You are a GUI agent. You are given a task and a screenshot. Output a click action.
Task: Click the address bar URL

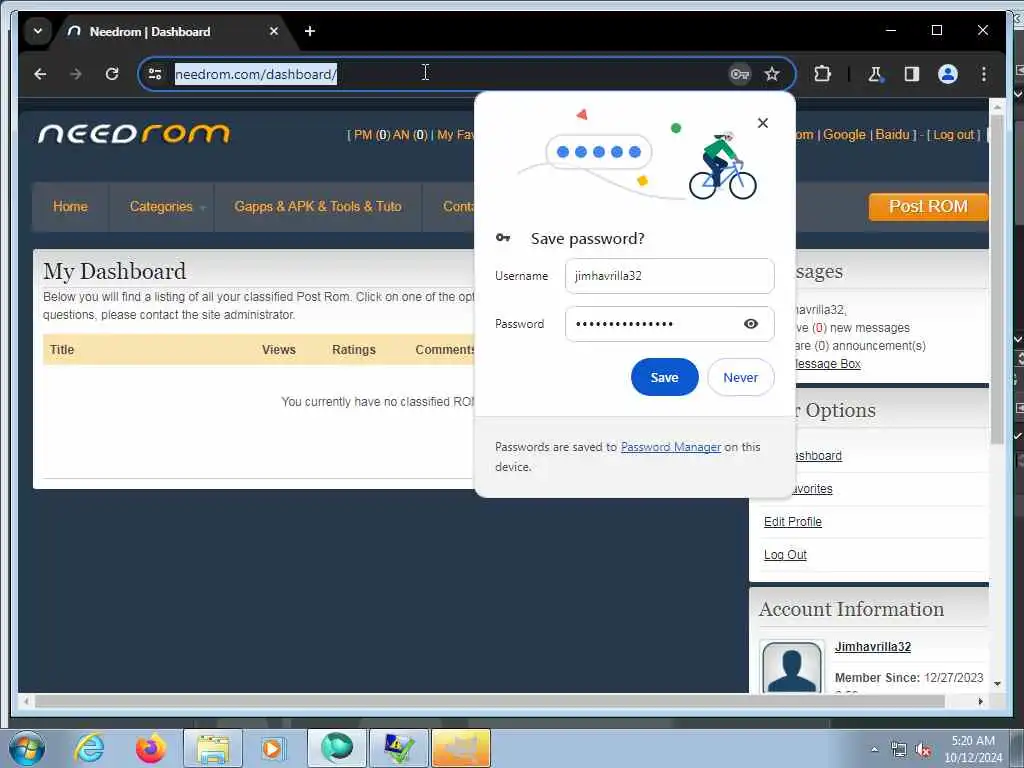[x=255, y=74]
